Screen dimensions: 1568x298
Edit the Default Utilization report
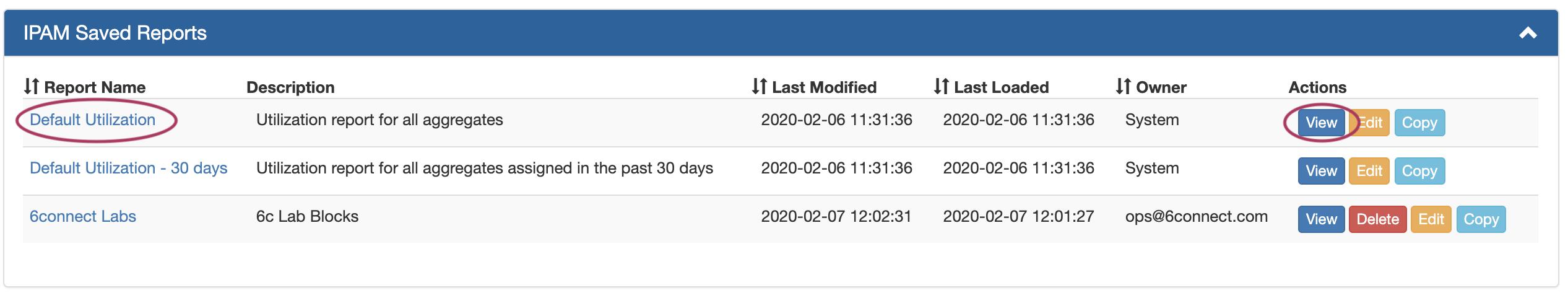coord(1372,123)
